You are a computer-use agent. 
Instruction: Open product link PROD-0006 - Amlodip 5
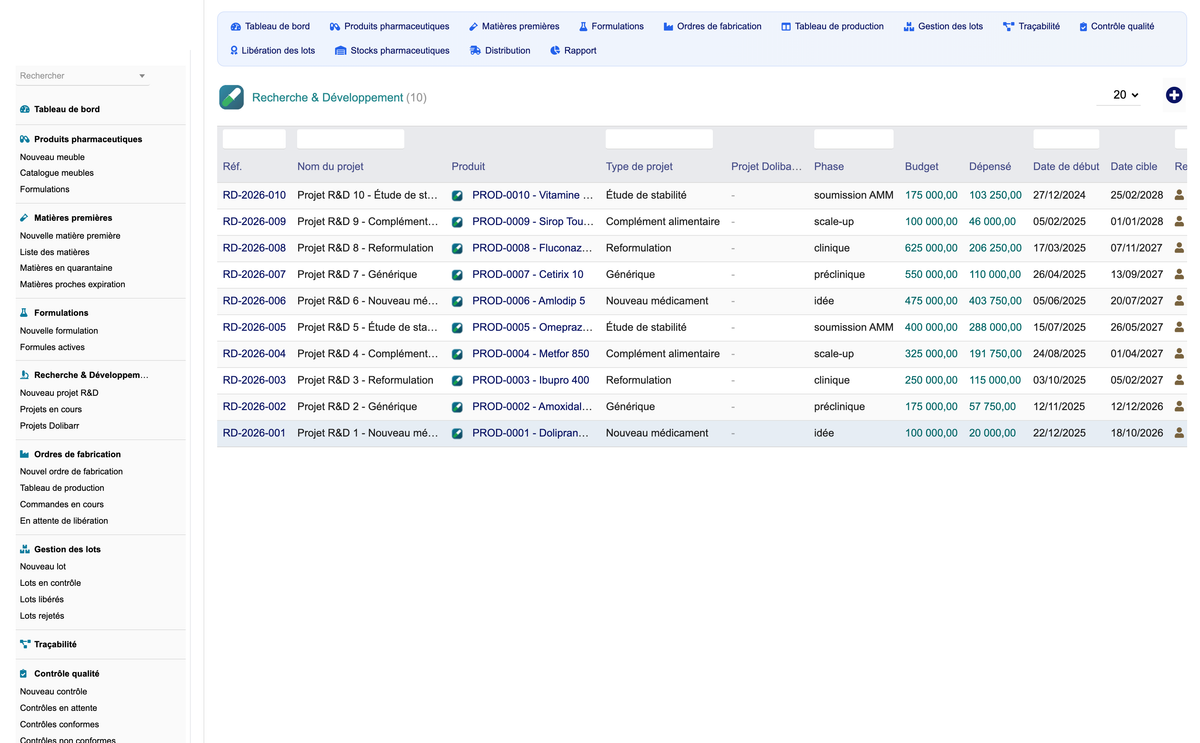click(x=529, y=301)
